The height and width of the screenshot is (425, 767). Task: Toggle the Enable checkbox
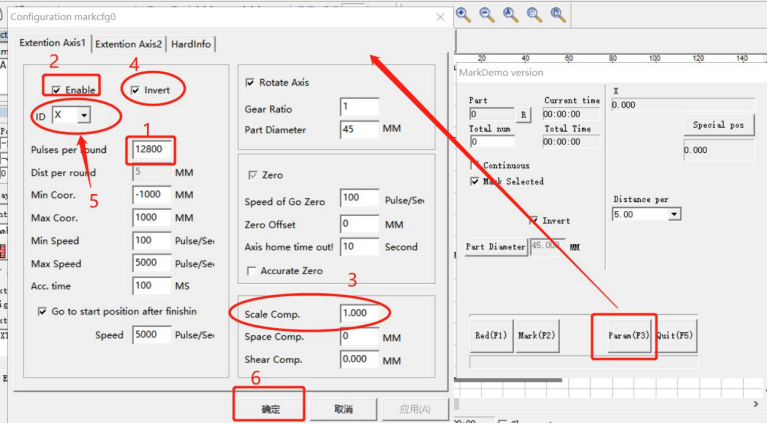click(58, 90)
